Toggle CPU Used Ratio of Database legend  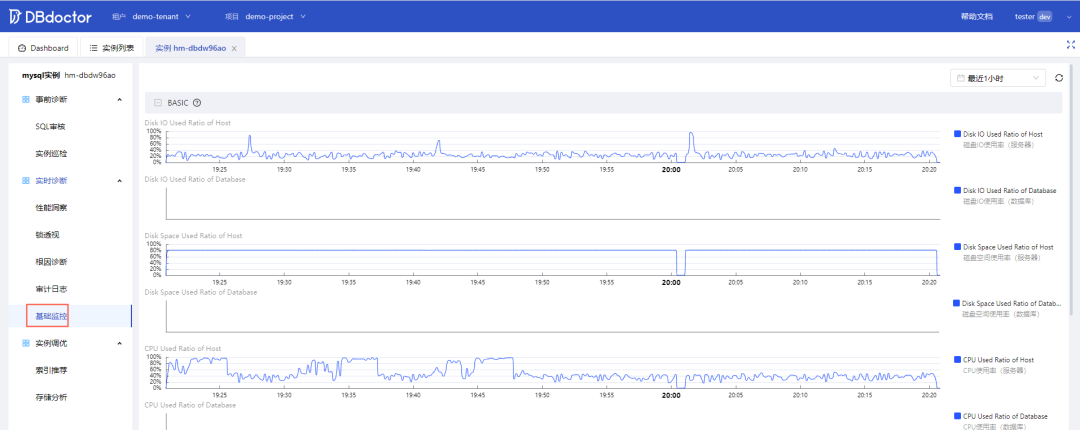(1001, 416)
